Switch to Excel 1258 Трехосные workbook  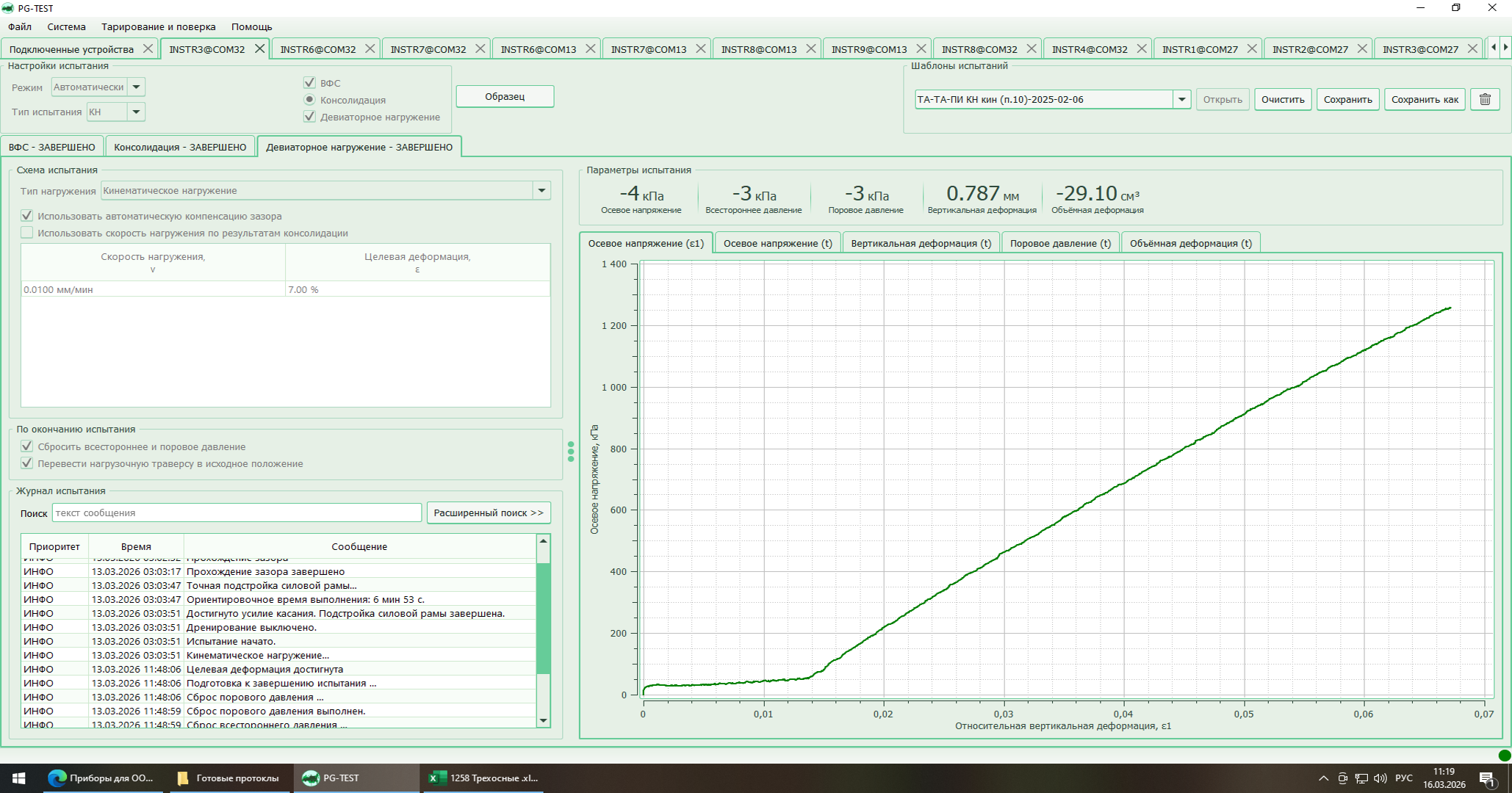tap(483, 778)
